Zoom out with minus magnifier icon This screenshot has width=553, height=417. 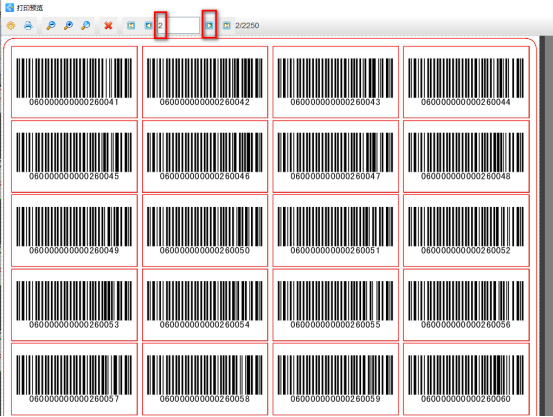(x=51, y=25)
